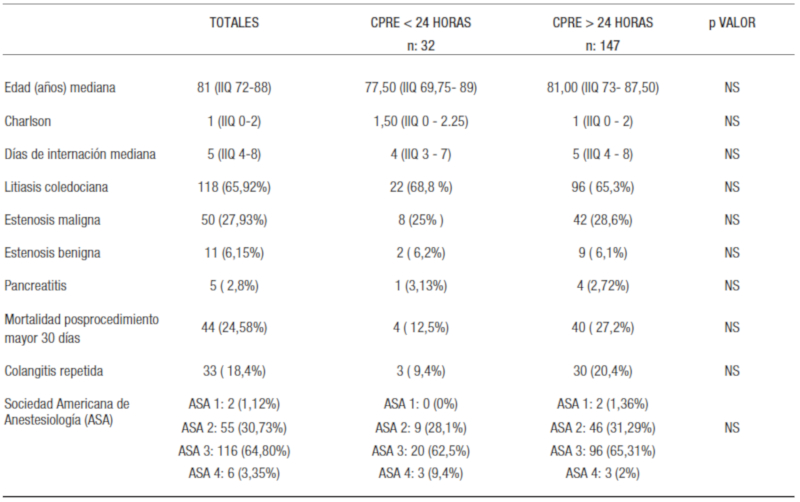The image size is (800, 502).
Task: Select the 'Colangitis repetida' row label
Action: tap(57, 369)
